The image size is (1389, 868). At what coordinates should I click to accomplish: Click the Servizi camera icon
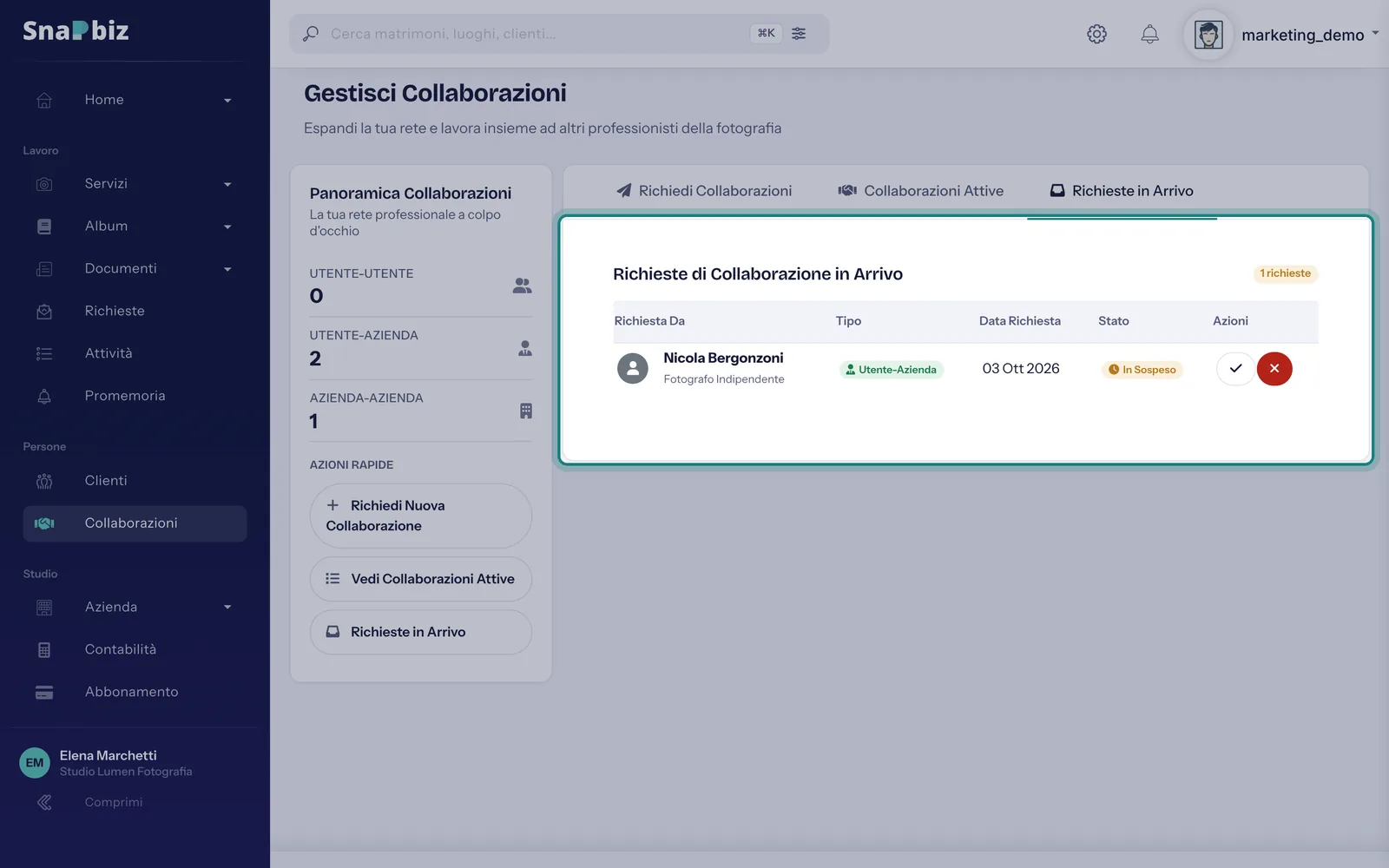[44, 184]
